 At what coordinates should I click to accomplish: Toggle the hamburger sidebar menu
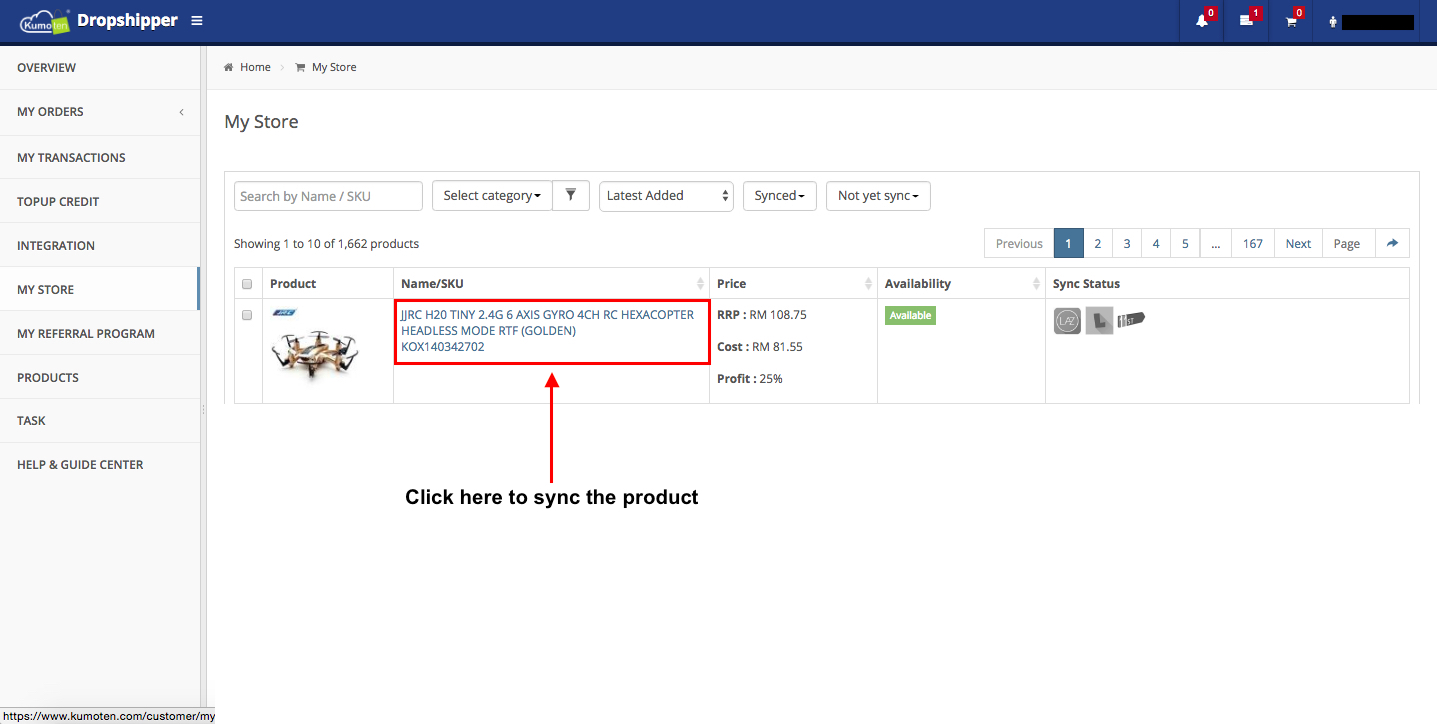[x=197, y=21]
